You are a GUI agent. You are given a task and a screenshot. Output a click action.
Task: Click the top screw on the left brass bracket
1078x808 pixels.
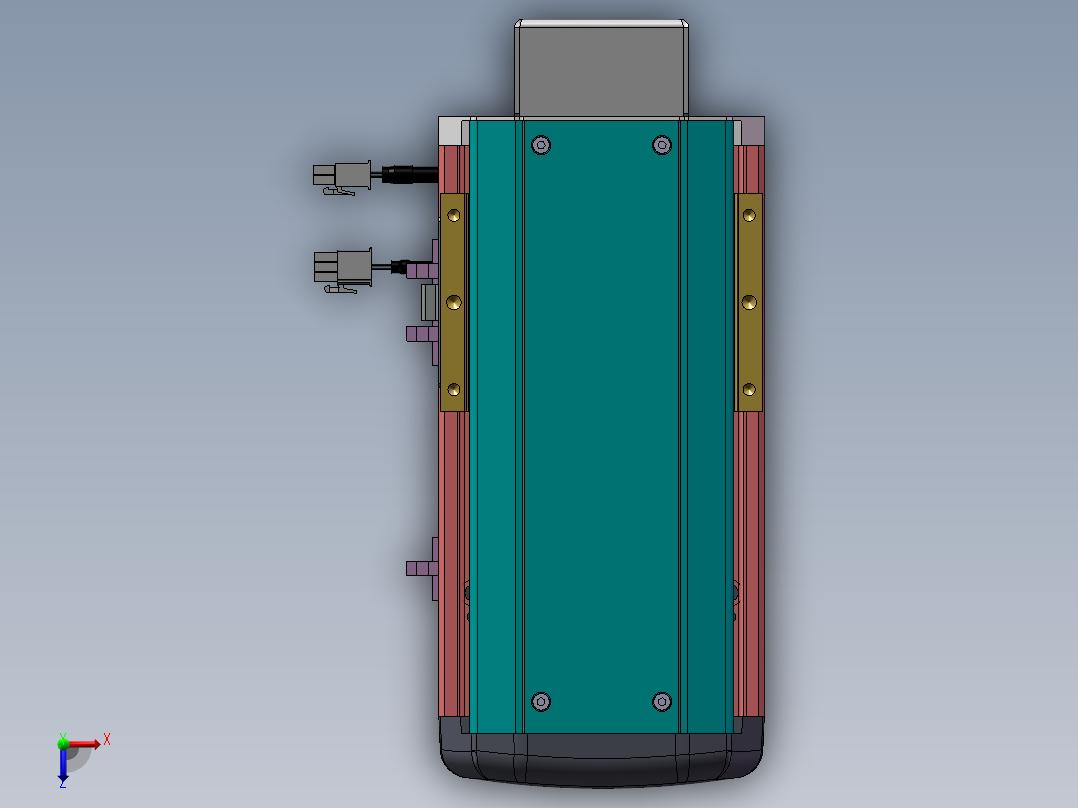(454, 215)
